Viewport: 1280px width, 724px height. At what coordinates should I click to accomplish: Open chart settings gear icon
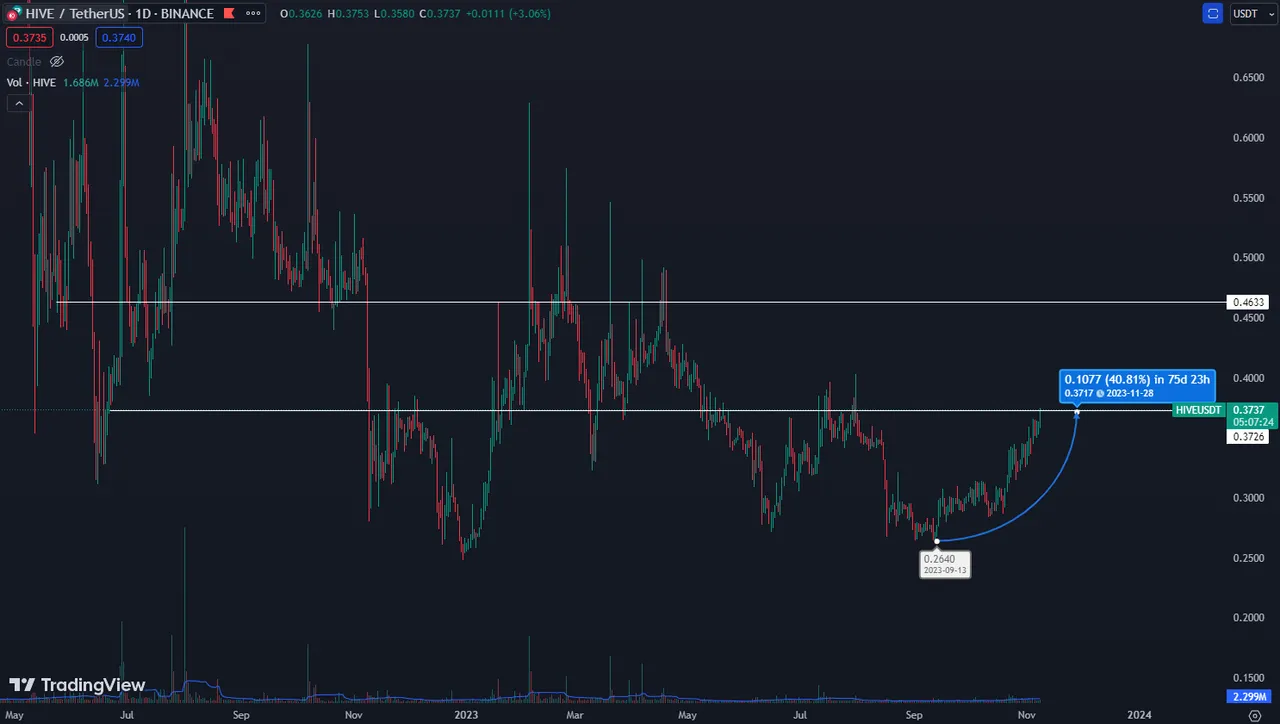[1254, 715]
